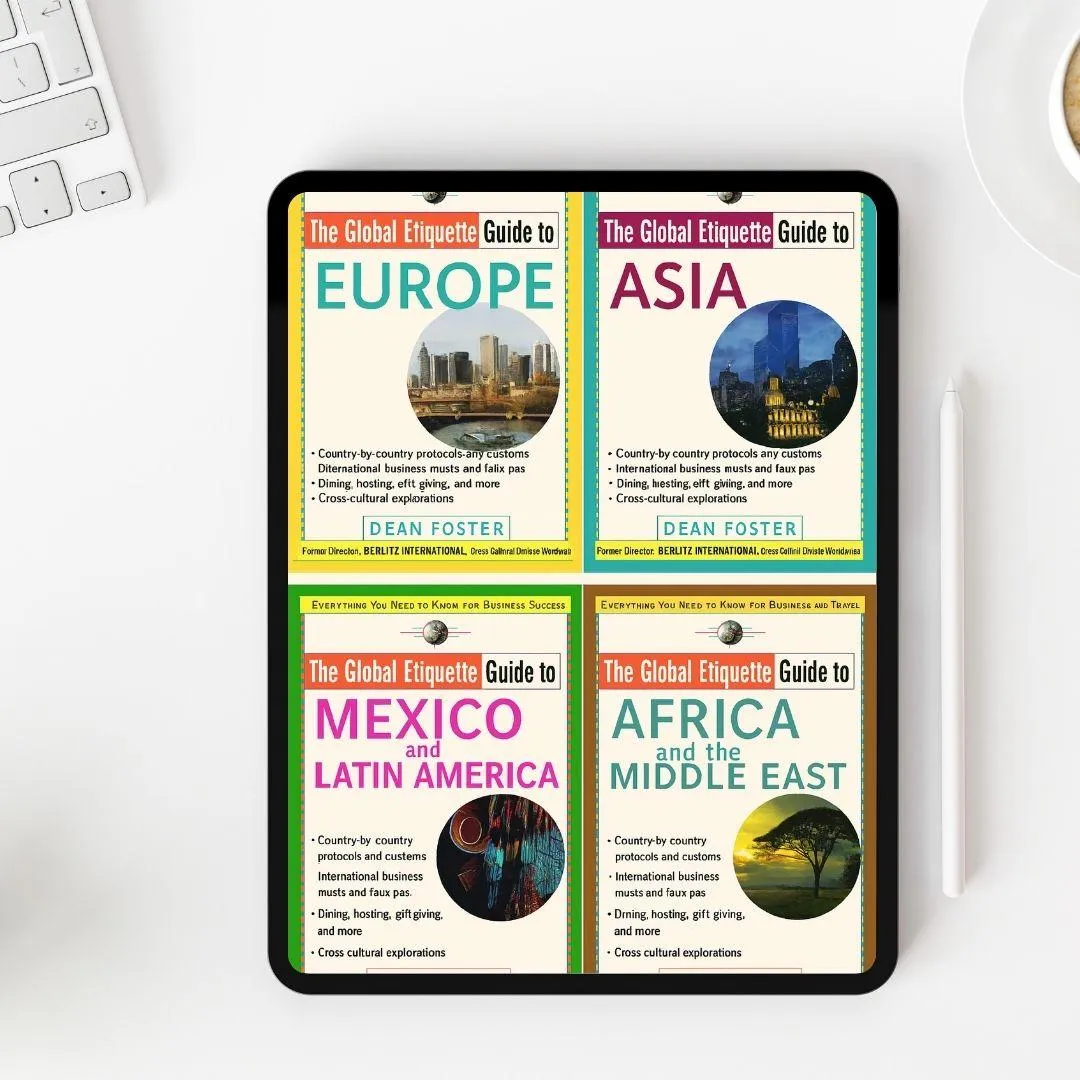This screenshot has height=1080, width=1080.
Task: Click BERLITZ INTERNATIONAL line on Asia cover
Action: (x=729, y=551)
